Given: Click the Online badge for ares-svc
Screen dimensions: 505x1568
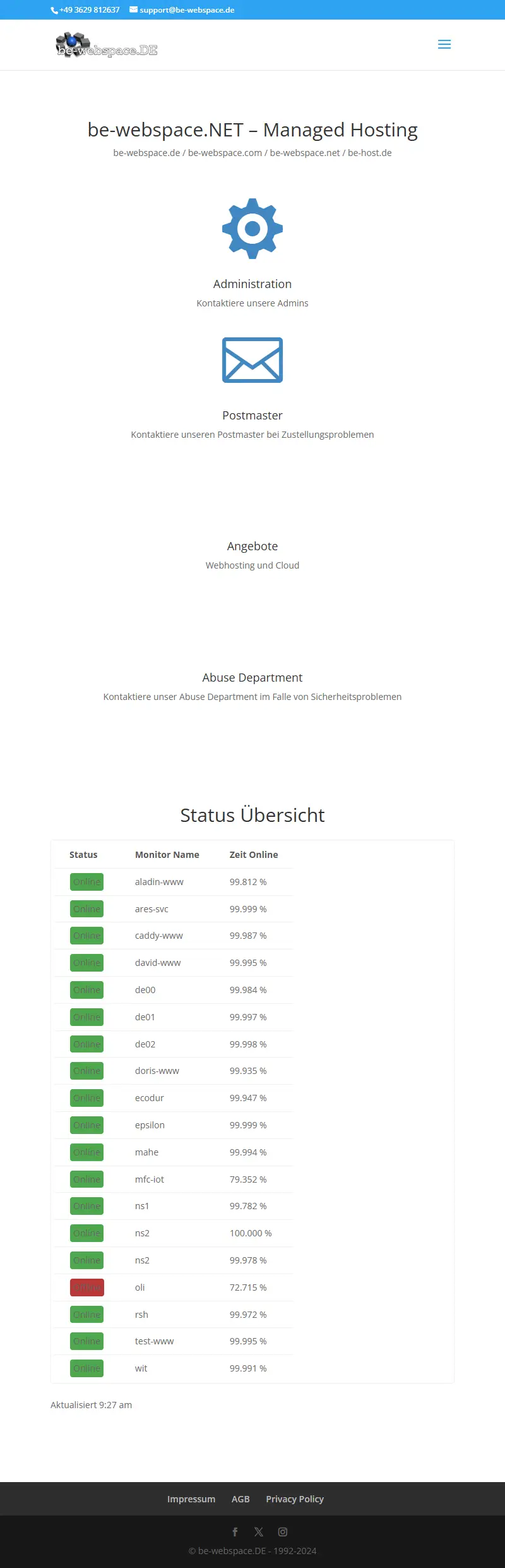Looking at the screenshot, I should click(86, 909).
